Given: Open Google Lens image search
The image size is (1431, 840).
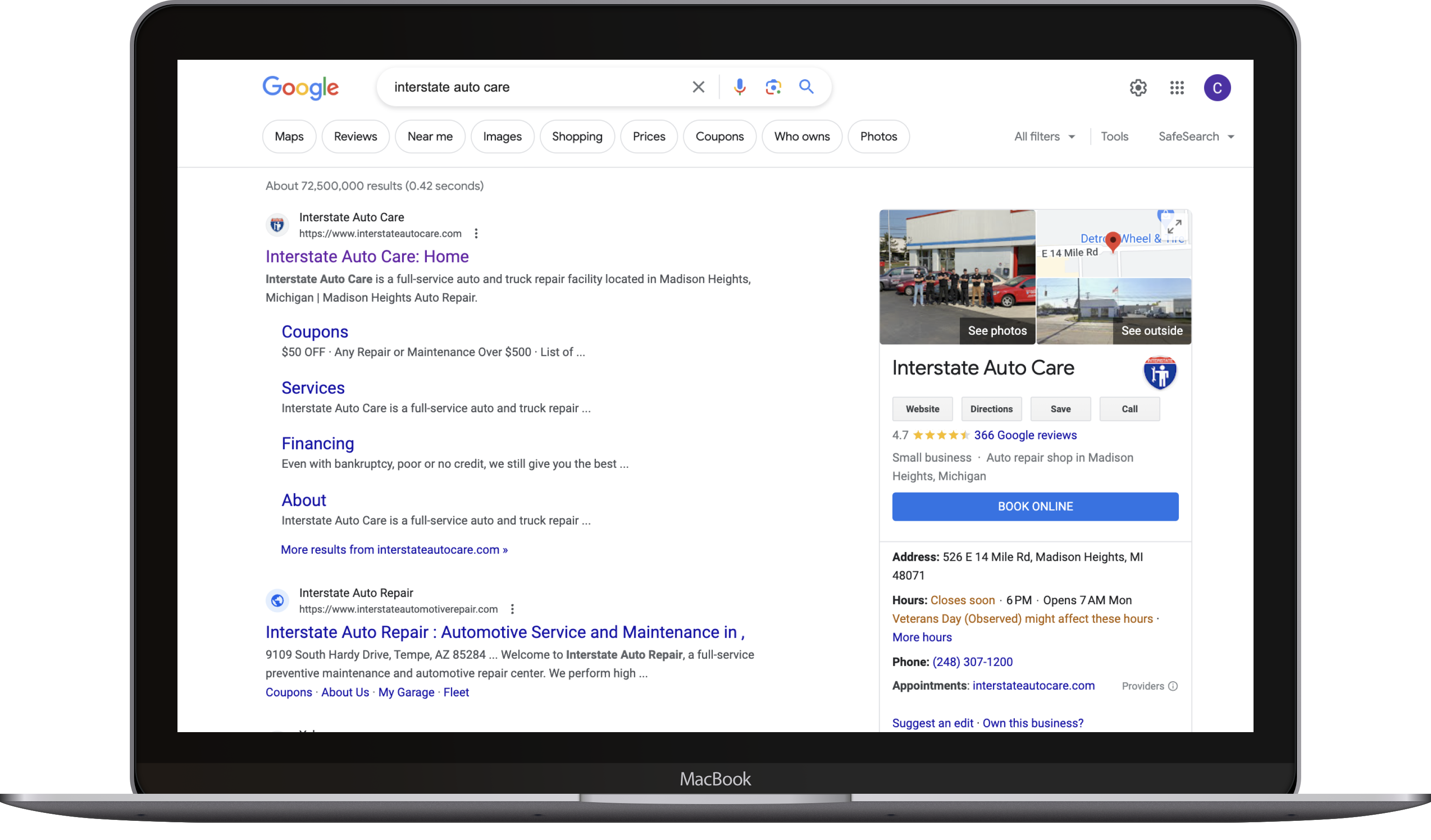Looking at the screenshot, I should point(773,87).
